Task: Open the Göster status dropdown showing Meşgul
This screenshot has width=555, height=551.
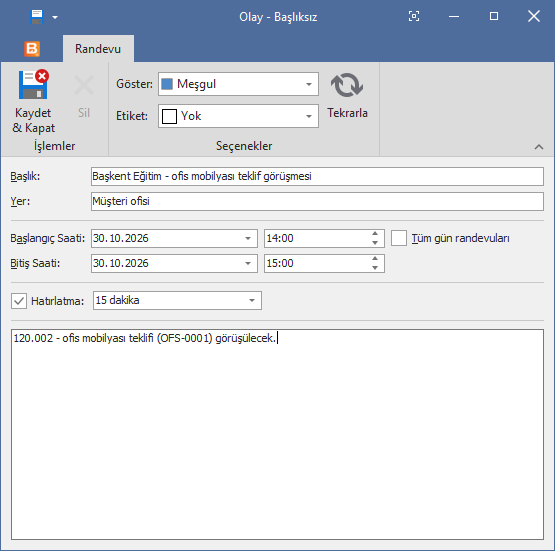Action: point(309,84)
